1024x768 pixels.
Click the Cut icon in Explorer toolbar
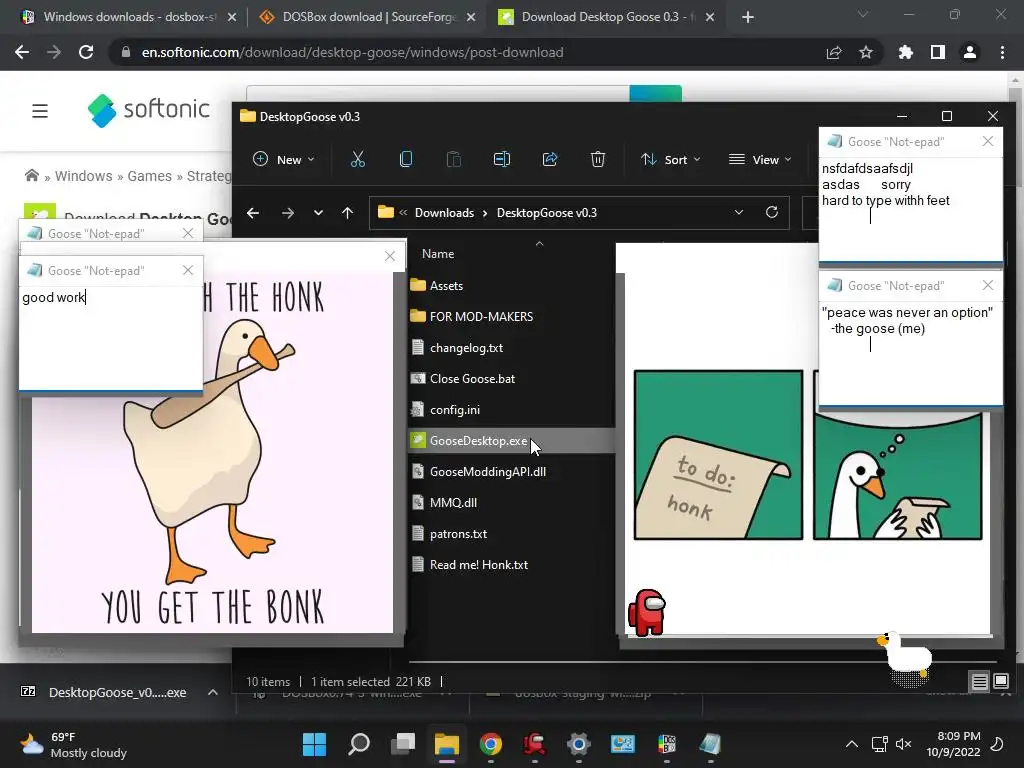357,159
